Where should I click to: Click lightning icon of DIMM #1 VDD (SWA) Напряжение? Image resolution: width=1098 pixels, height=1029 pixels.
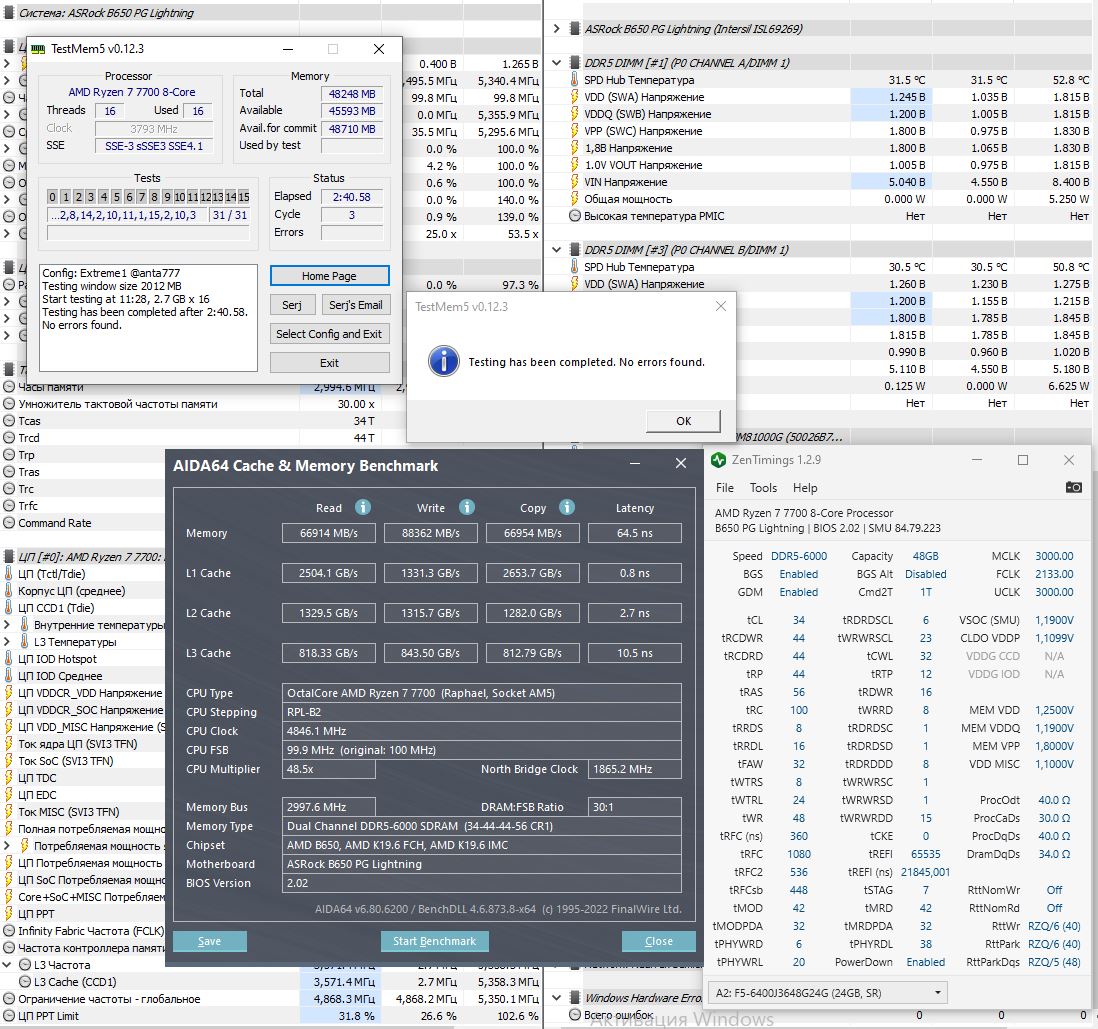[x=575, y=97]
